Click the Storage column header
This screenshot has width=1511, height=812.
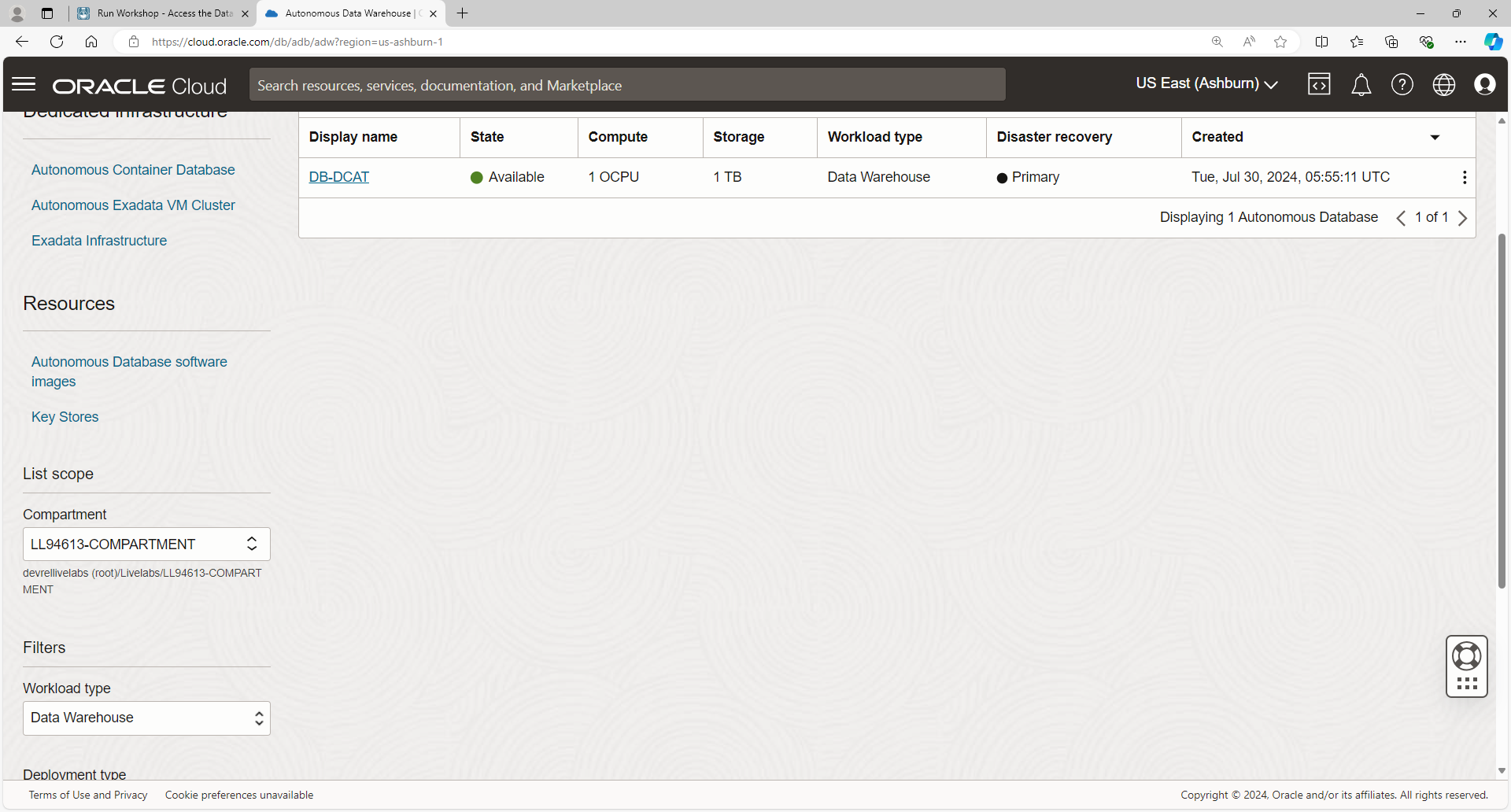739,137
